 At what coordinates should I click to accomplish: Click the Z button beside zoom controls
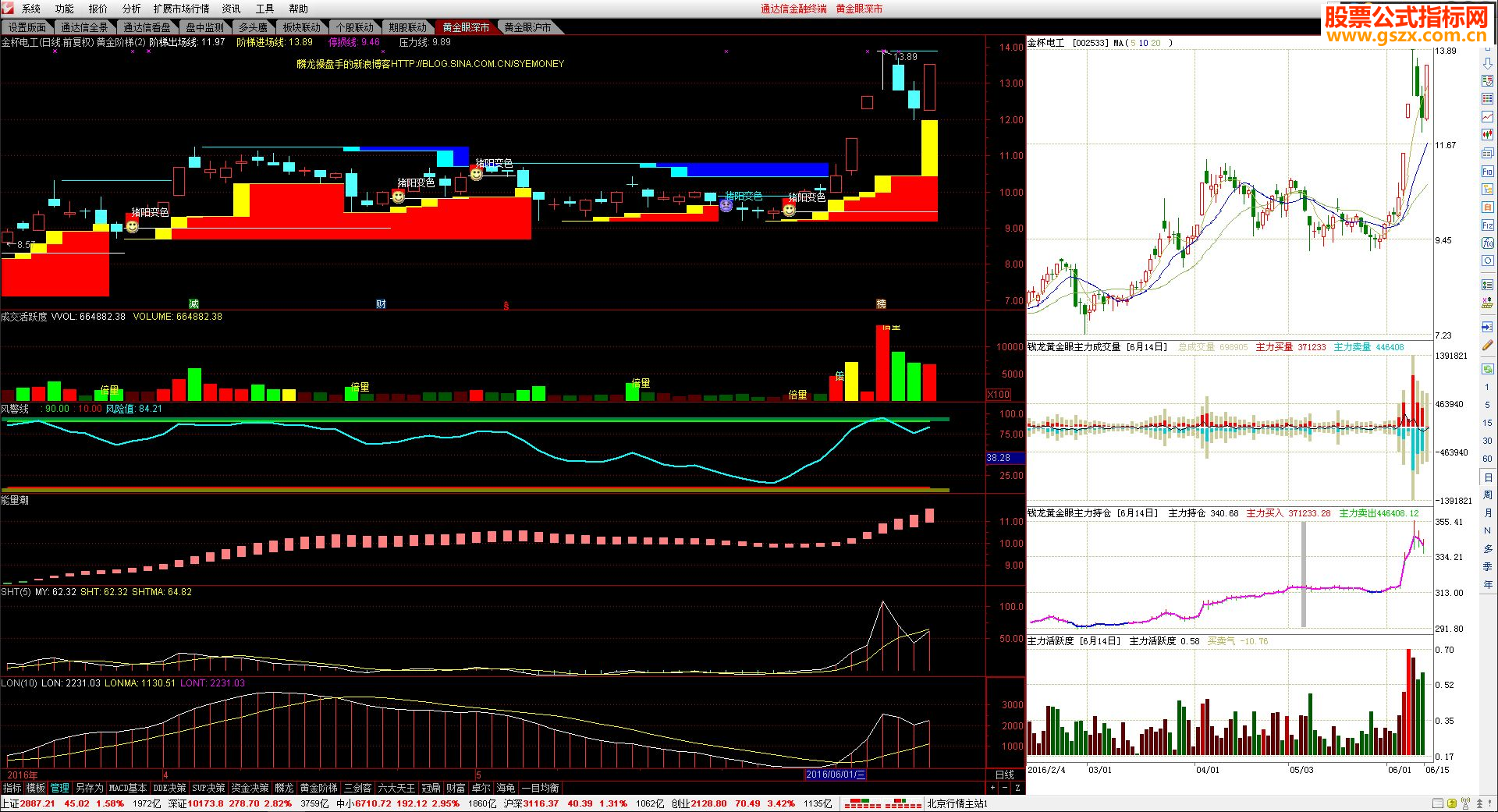coord(1017,788)
